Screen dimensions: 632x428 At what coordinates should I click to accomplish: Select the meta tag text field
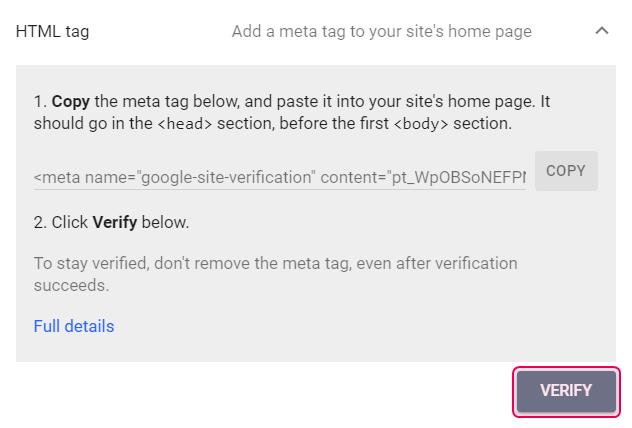[x=280, y=177]
